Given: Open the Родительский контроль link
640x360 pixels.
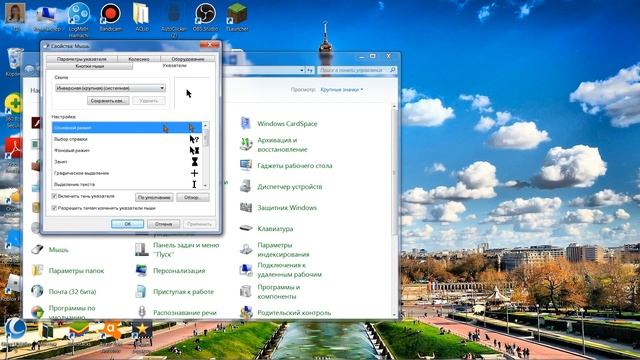Looking at the screenshot, I should pyautogui.click(x=294, y=313).
